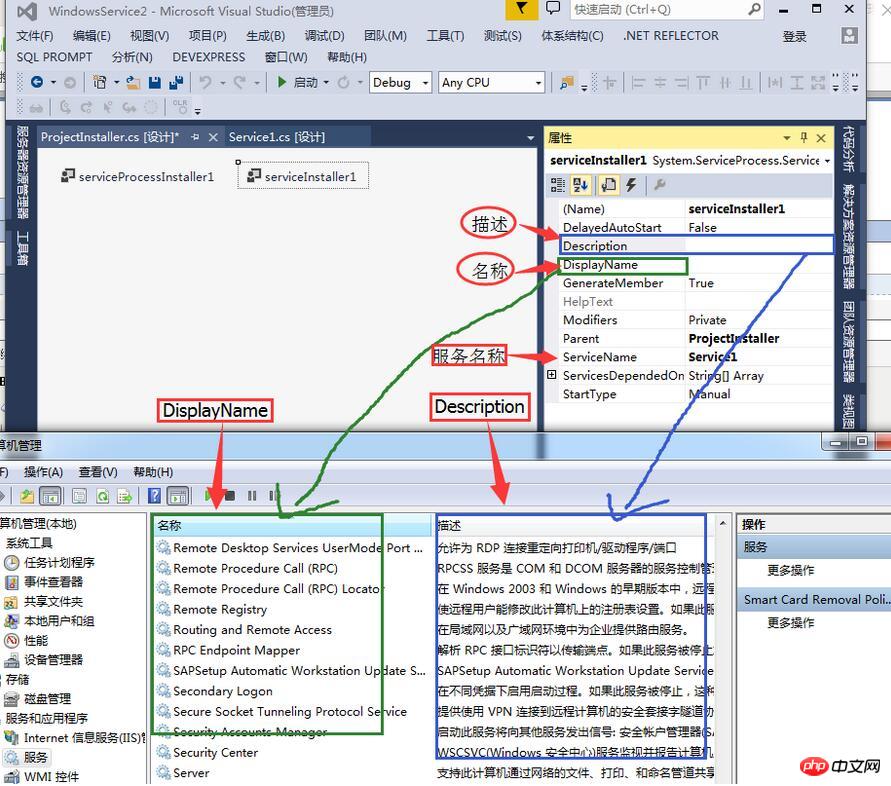This screenshot has height=786, width=891.
Task: Open the Properties object selector dropdown
Action: point(827,161)
